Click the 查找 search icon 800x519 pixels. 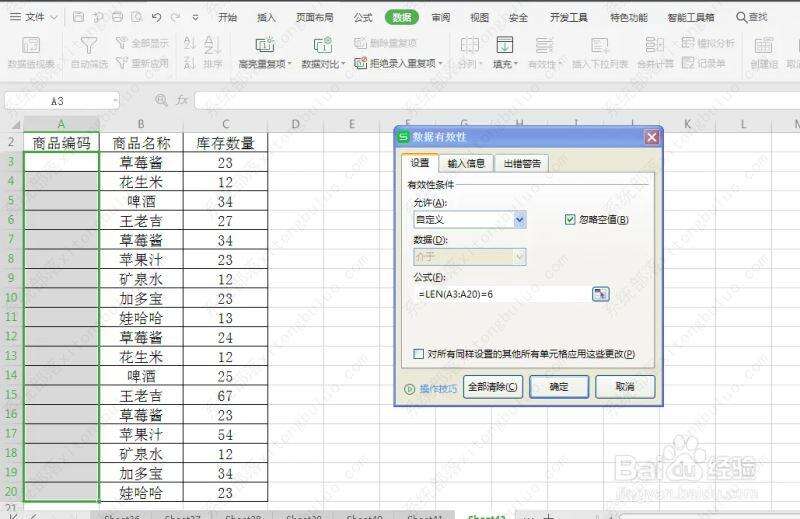[741, 17]
